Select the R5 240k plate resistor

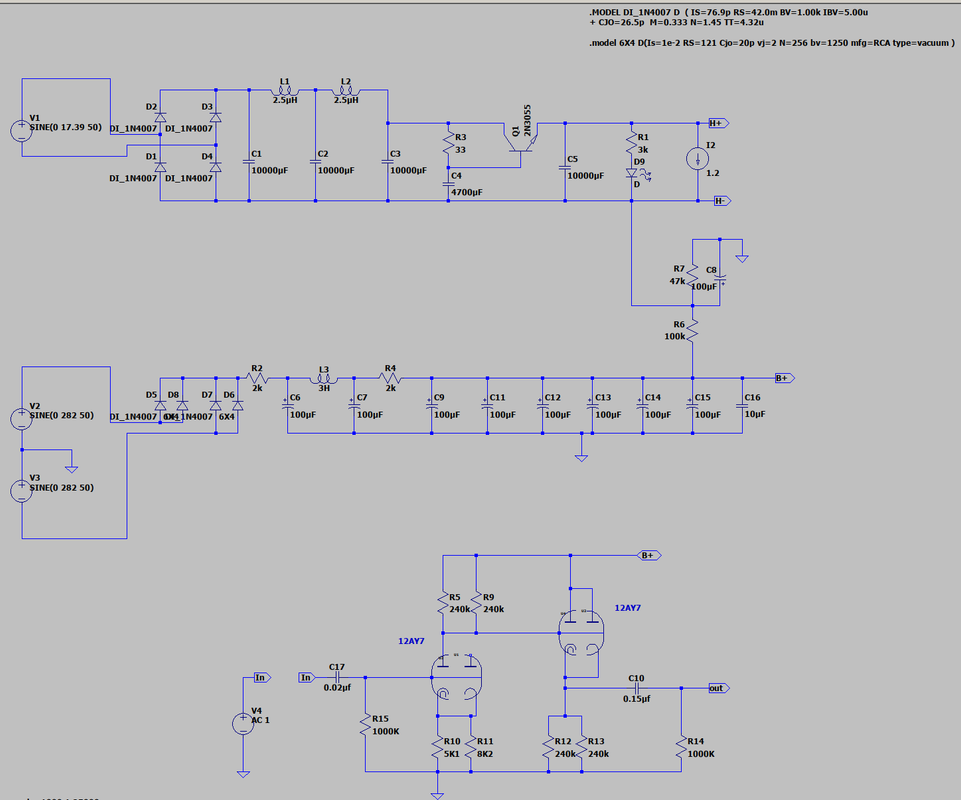tap(443, 604)
